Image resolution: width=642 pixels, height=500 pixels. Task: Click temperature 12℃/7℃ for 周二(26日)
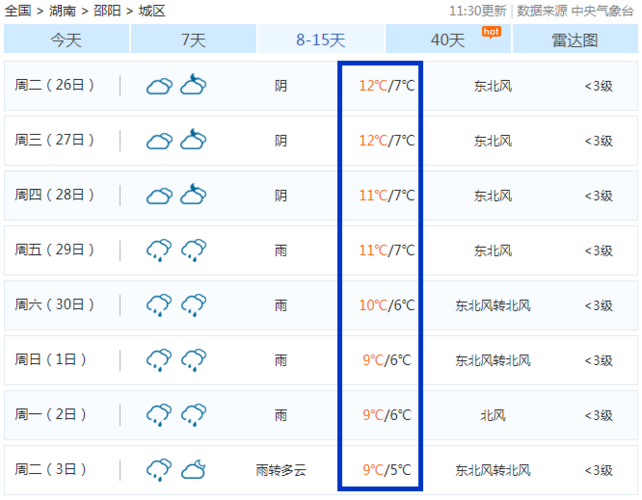click(387, 86)
